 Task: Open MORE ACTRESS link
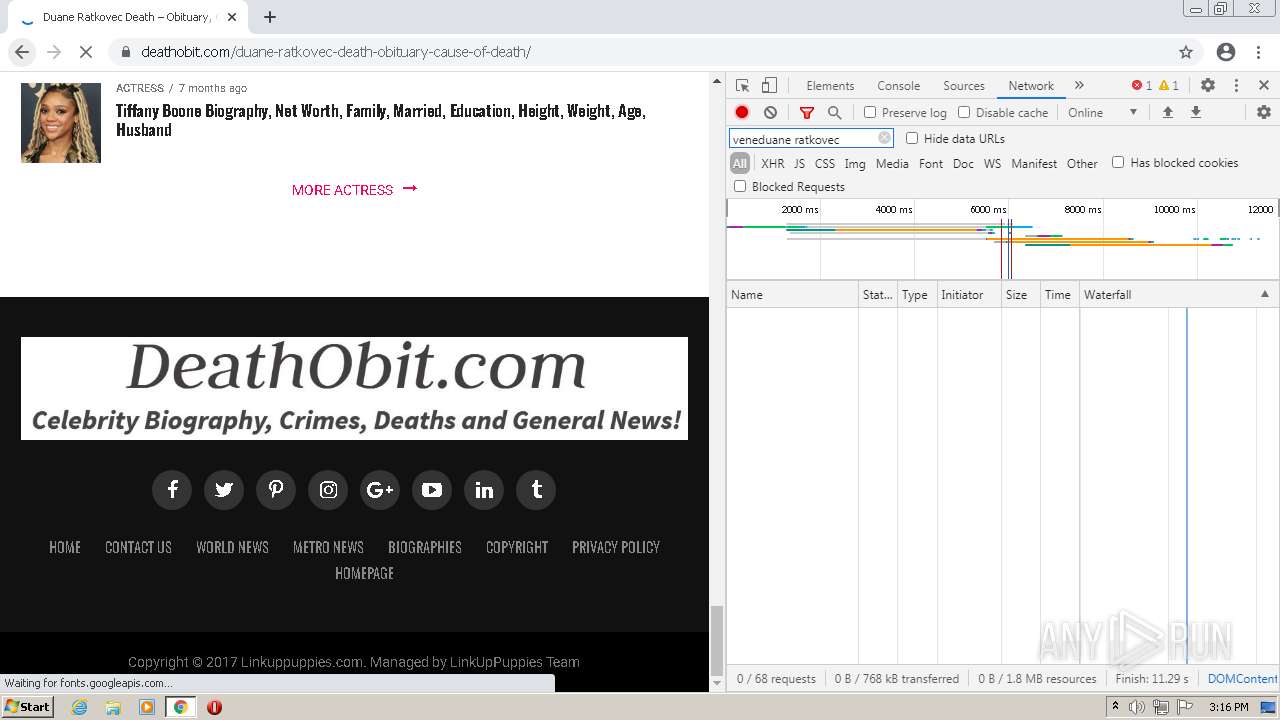pyautogui.click(x=354, y=190)
